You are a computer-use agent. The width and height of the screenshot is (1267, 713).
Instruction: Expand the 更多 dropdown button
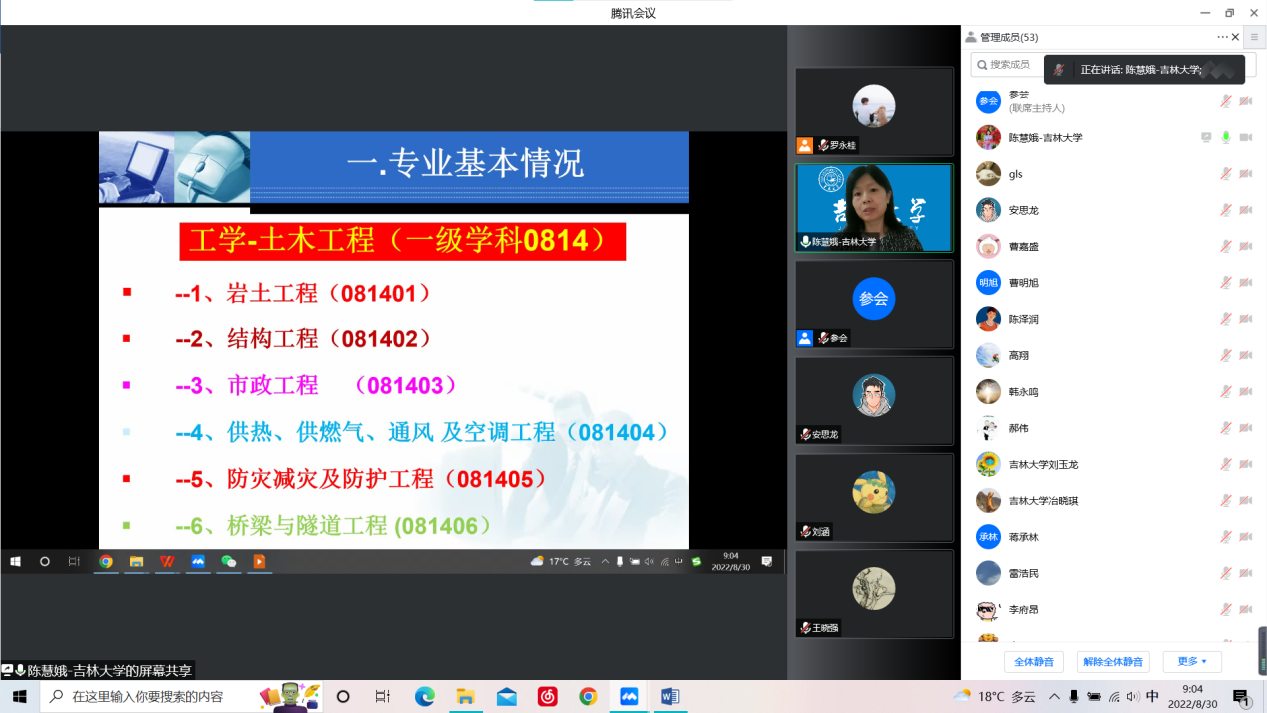point(1192,662)
